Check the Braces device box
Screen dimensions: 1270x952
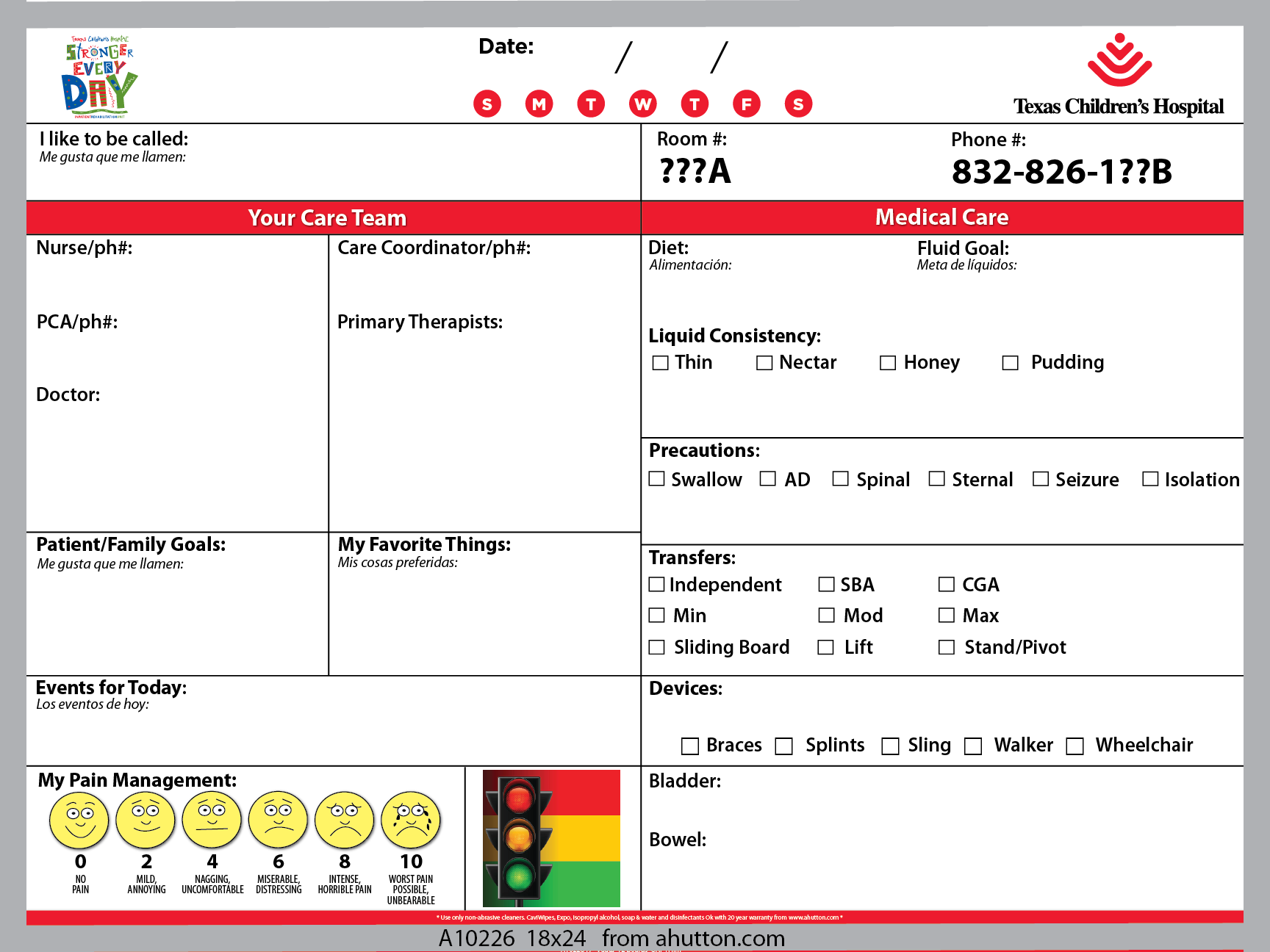(690, 746)
